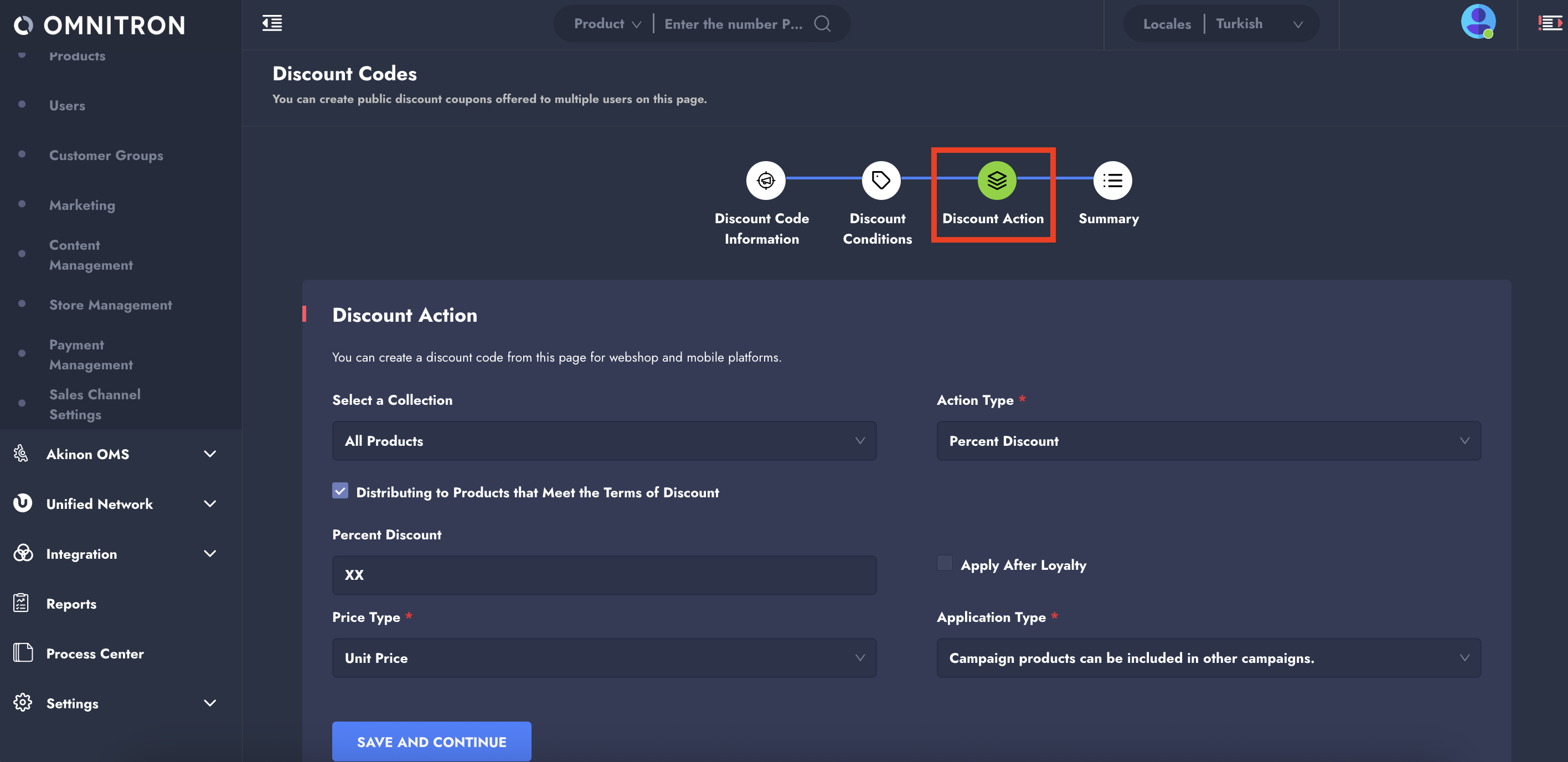Viewport: 1568px width, 762px height.
Task: Open Process Center from sidebar
Action: pyautogui.click(x=95, y=653)
